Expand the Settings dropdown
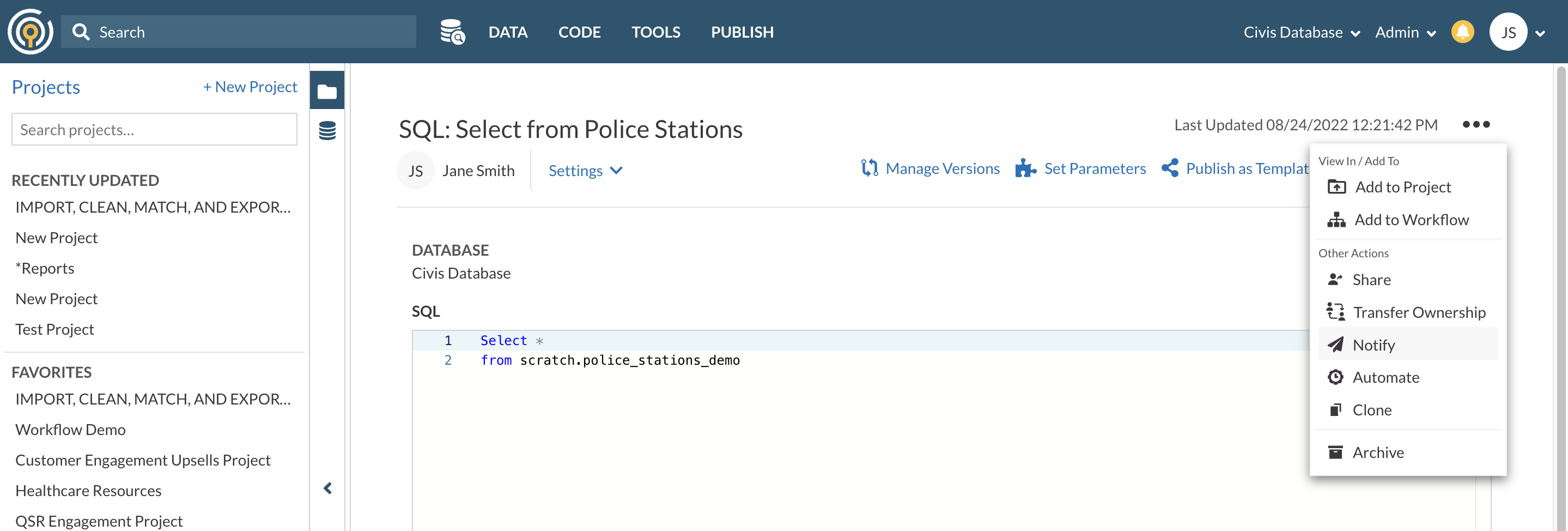The image size is (1568, 531). click(585, 171)
